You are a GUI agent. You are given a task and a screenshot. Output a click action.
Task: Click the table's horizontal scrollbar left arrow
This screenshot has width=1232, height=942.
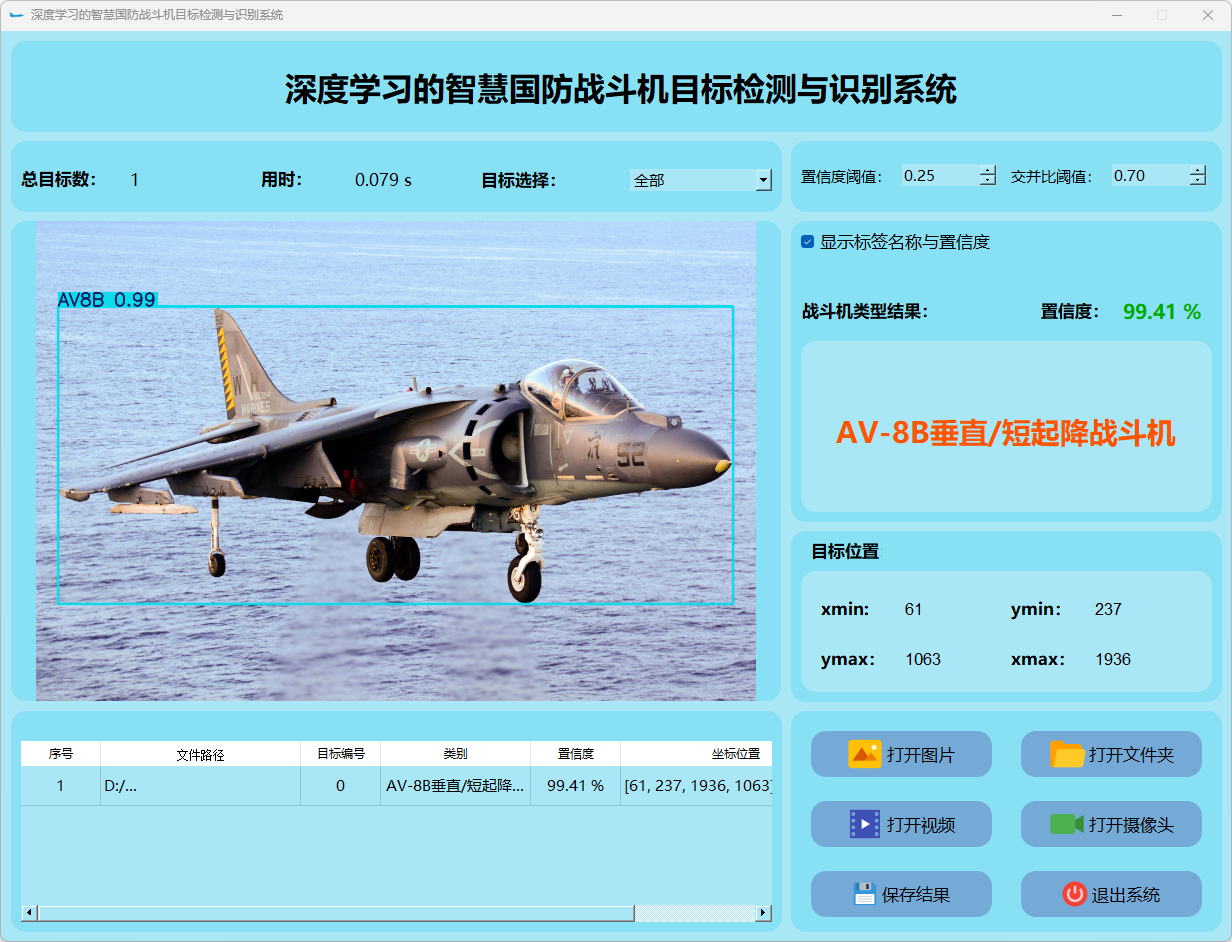tap(29, 913)
